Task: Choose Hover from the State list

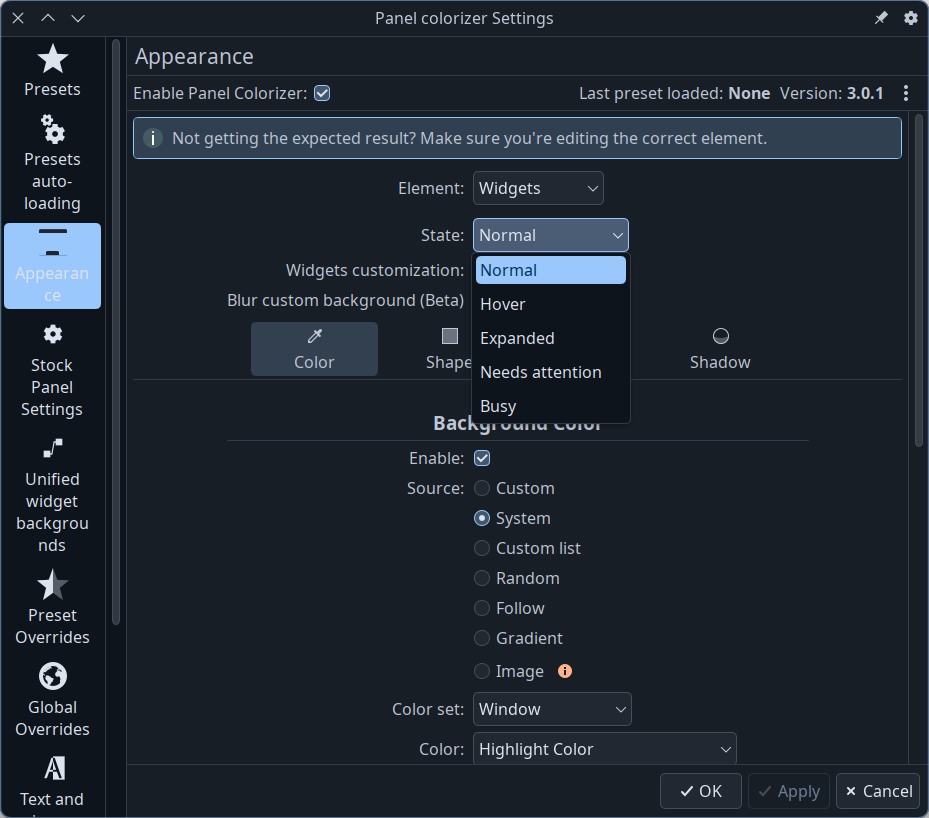Action: click(503, 304)
